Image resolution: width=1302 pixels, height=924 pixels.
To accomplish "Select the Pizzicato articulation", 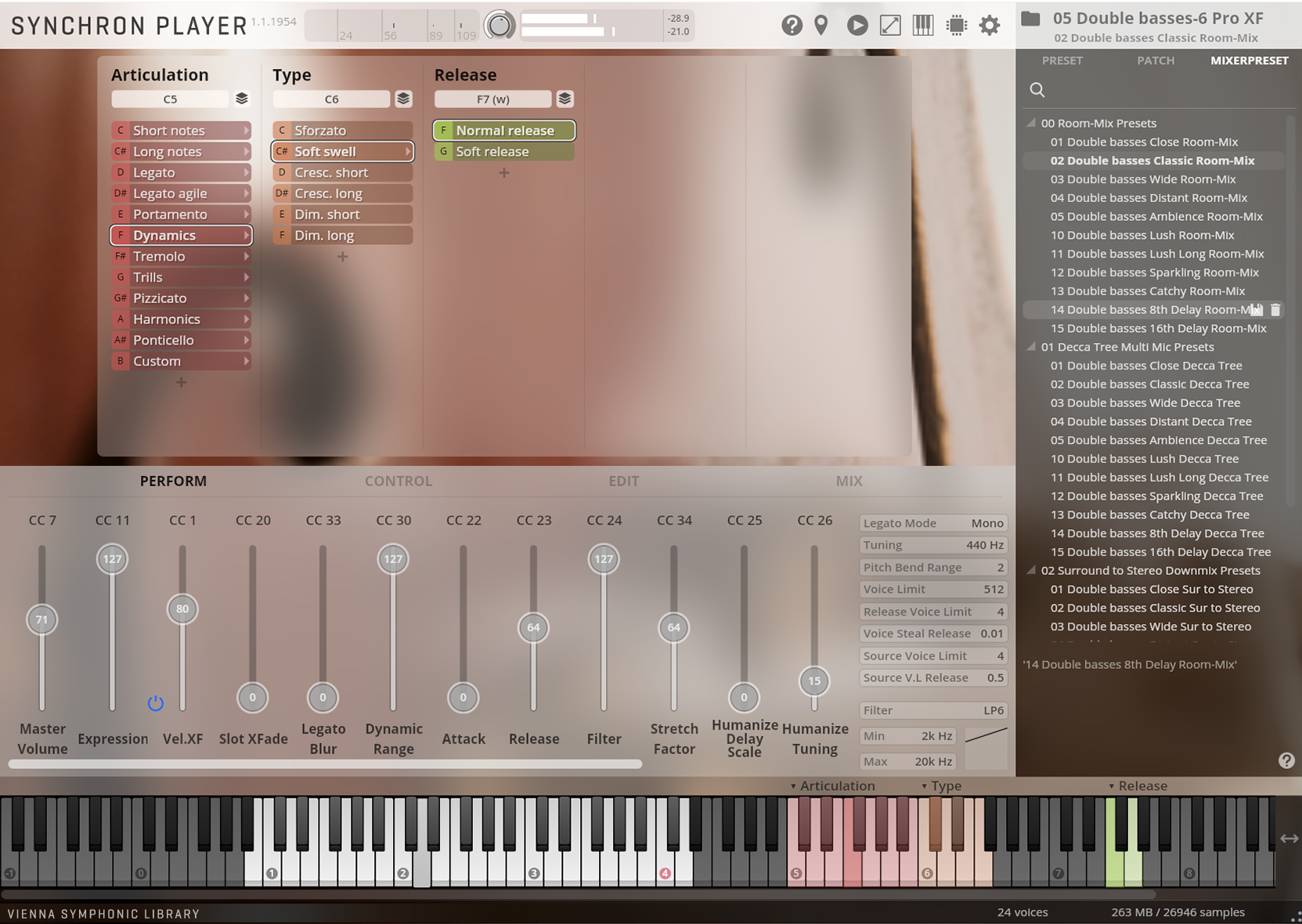I will (179, 298).
